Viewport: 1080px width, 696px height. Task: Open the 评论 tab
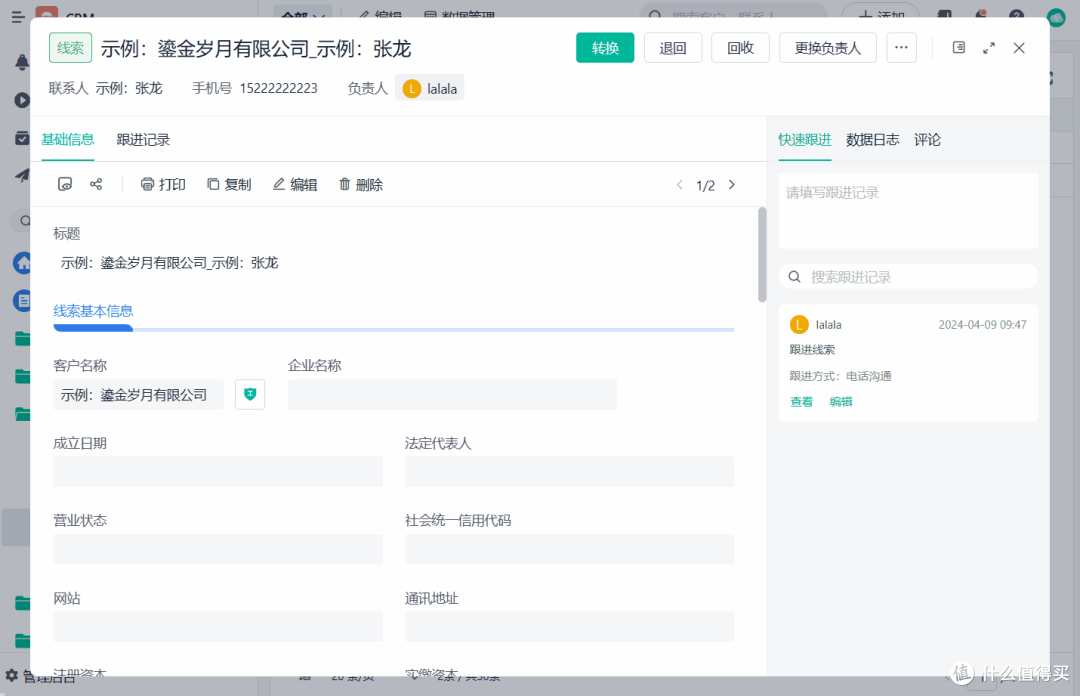tap(927, 140)
